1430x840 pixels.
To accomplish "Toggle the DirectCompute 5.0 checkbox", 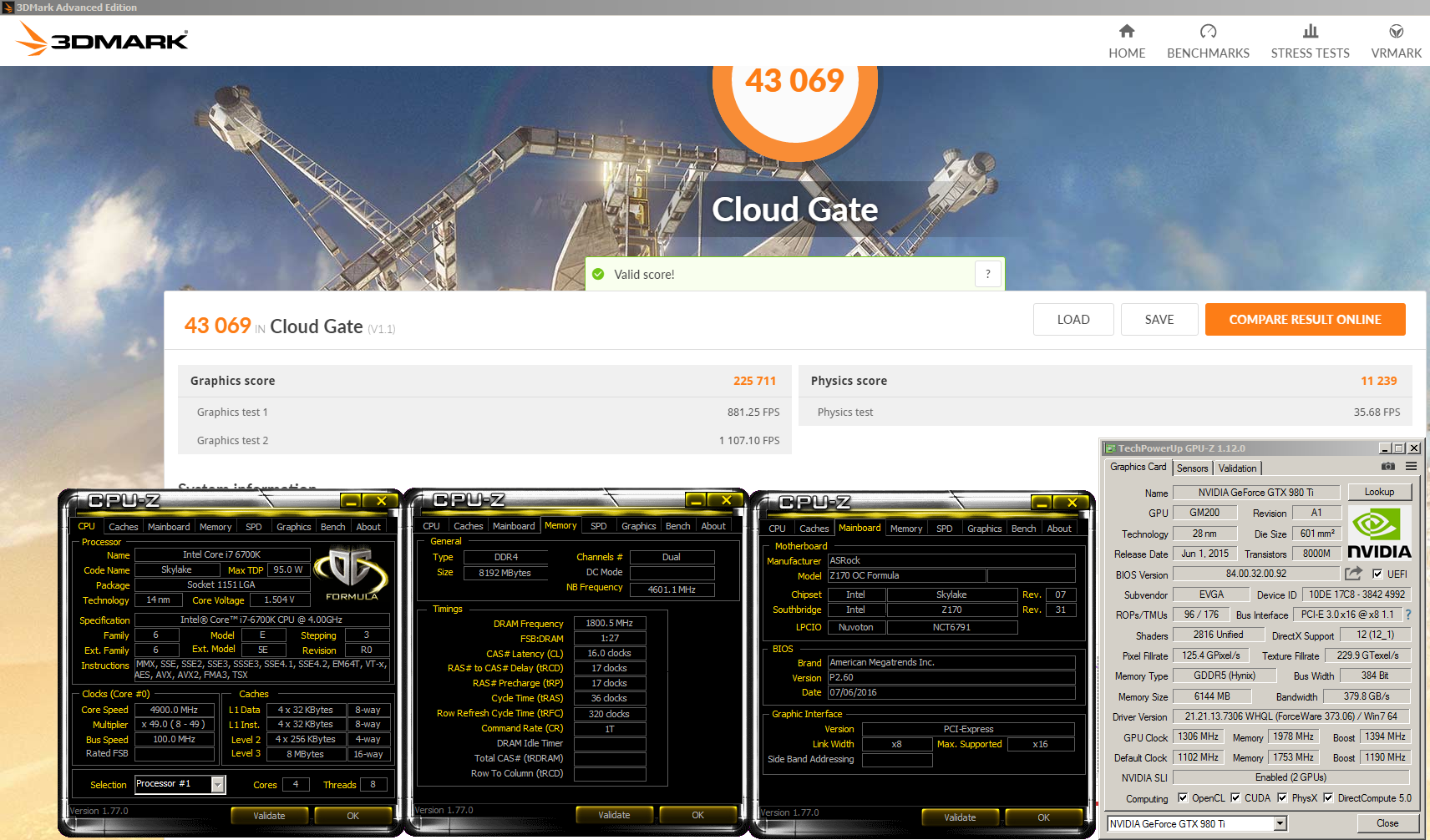I will [1328, 797].
